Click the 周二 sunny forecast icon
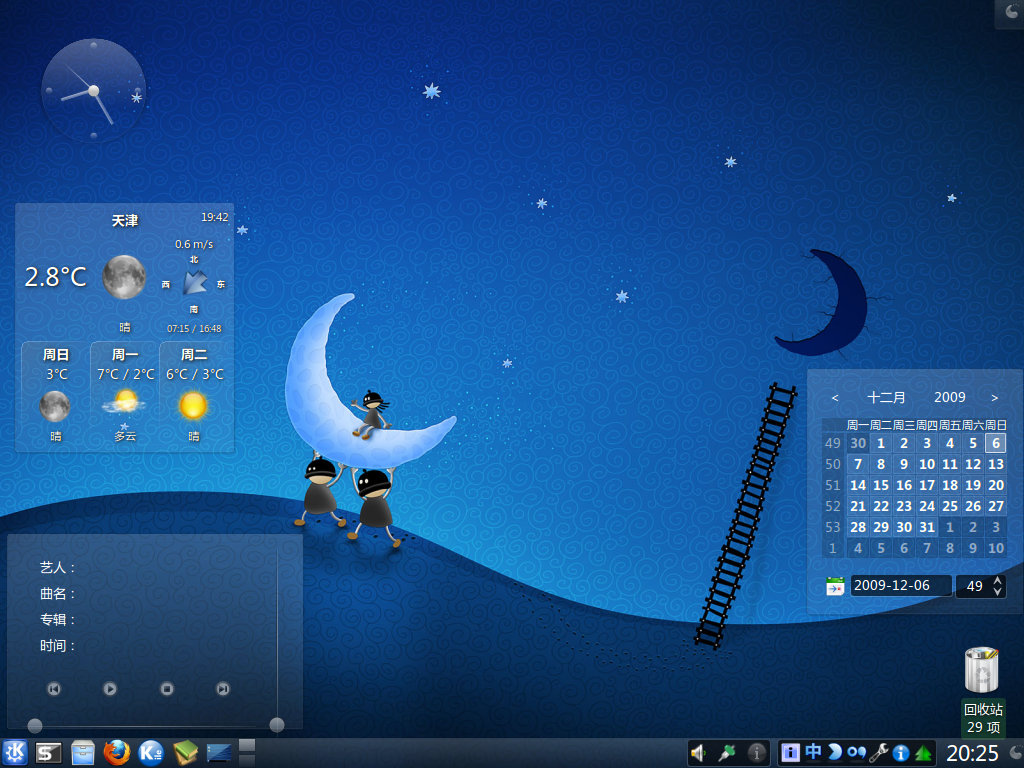This screenshot has height=768, width=1024. (193, 406)
